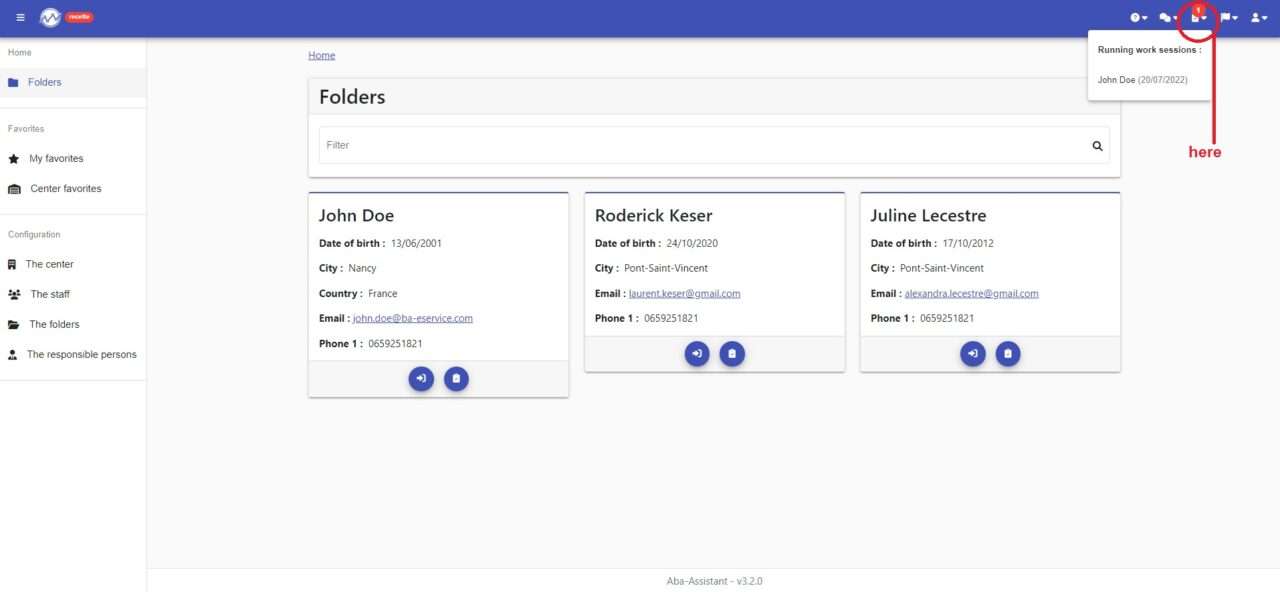
Task: Click John Doe's email link
Action: (x=411, y=318)
